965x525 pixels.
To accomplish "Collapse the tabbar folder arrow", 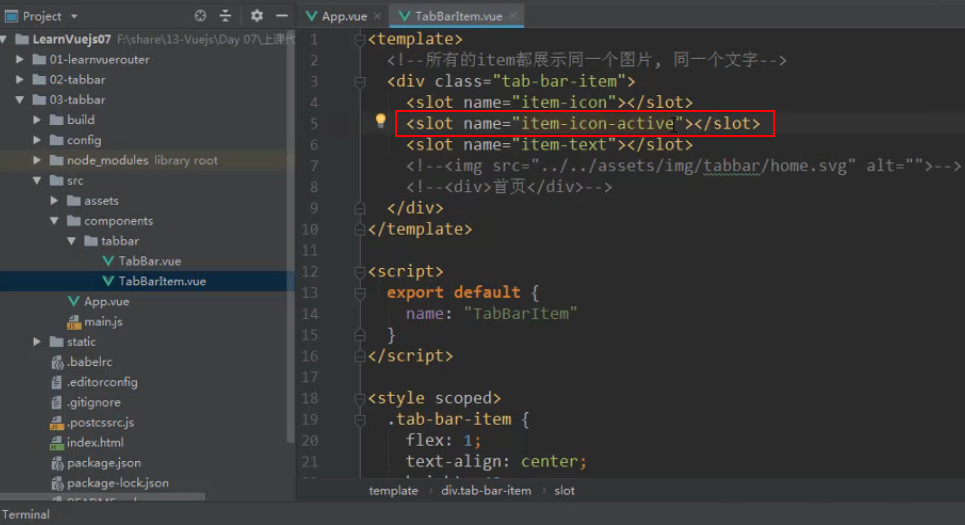I will click(x=71, y=241).
